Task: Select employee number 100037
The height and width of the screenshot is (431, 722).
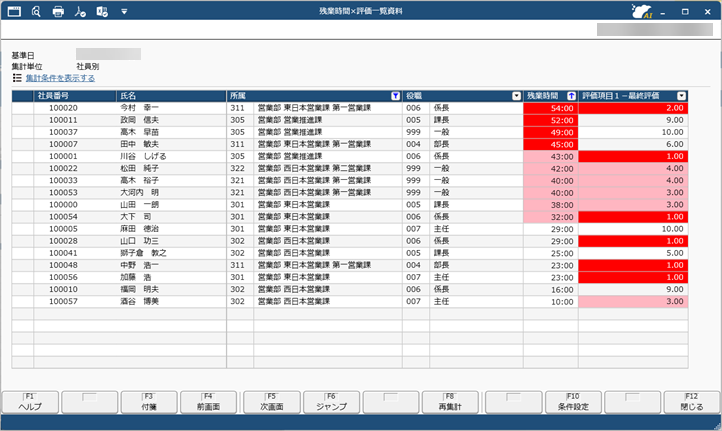Action: click(x=64, y=132)
